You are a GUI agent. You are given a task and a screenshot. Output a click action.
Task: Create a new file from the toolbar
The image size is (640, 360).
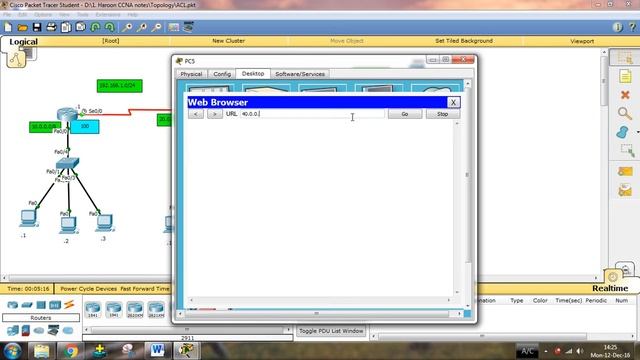coord(8,27)
